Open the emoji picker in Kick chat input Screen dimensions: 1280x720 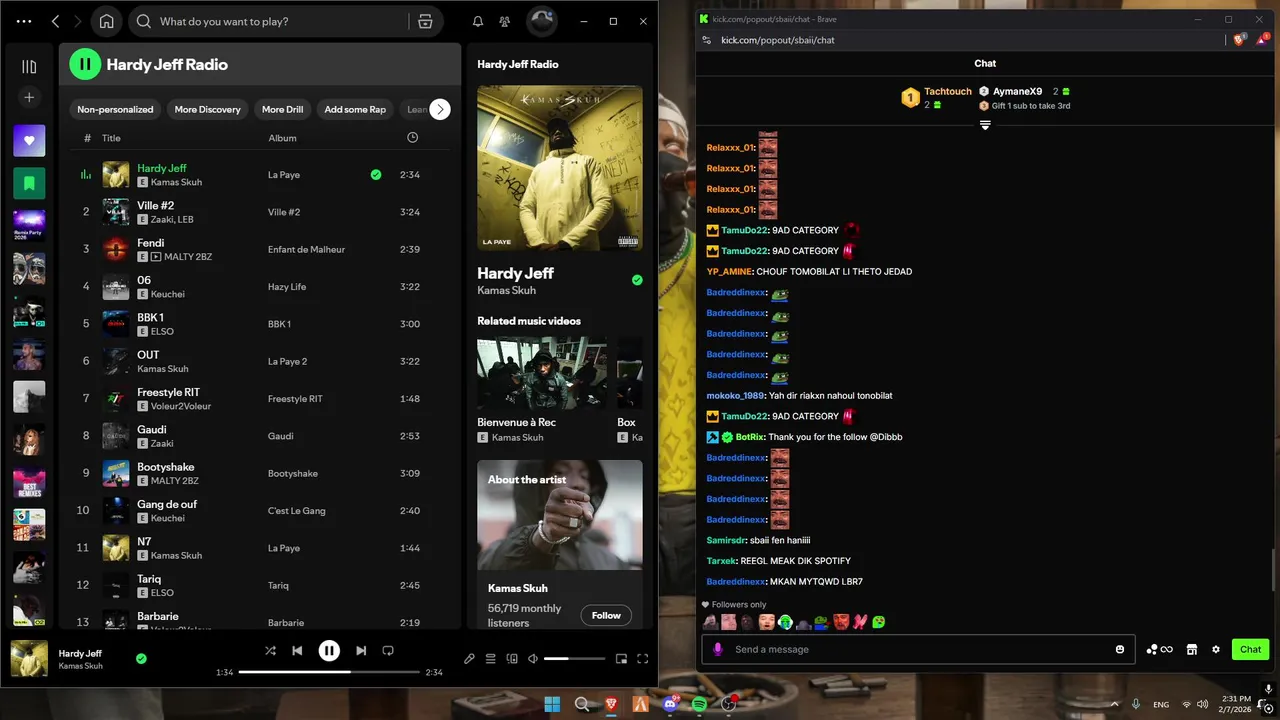click(1120, 649)
